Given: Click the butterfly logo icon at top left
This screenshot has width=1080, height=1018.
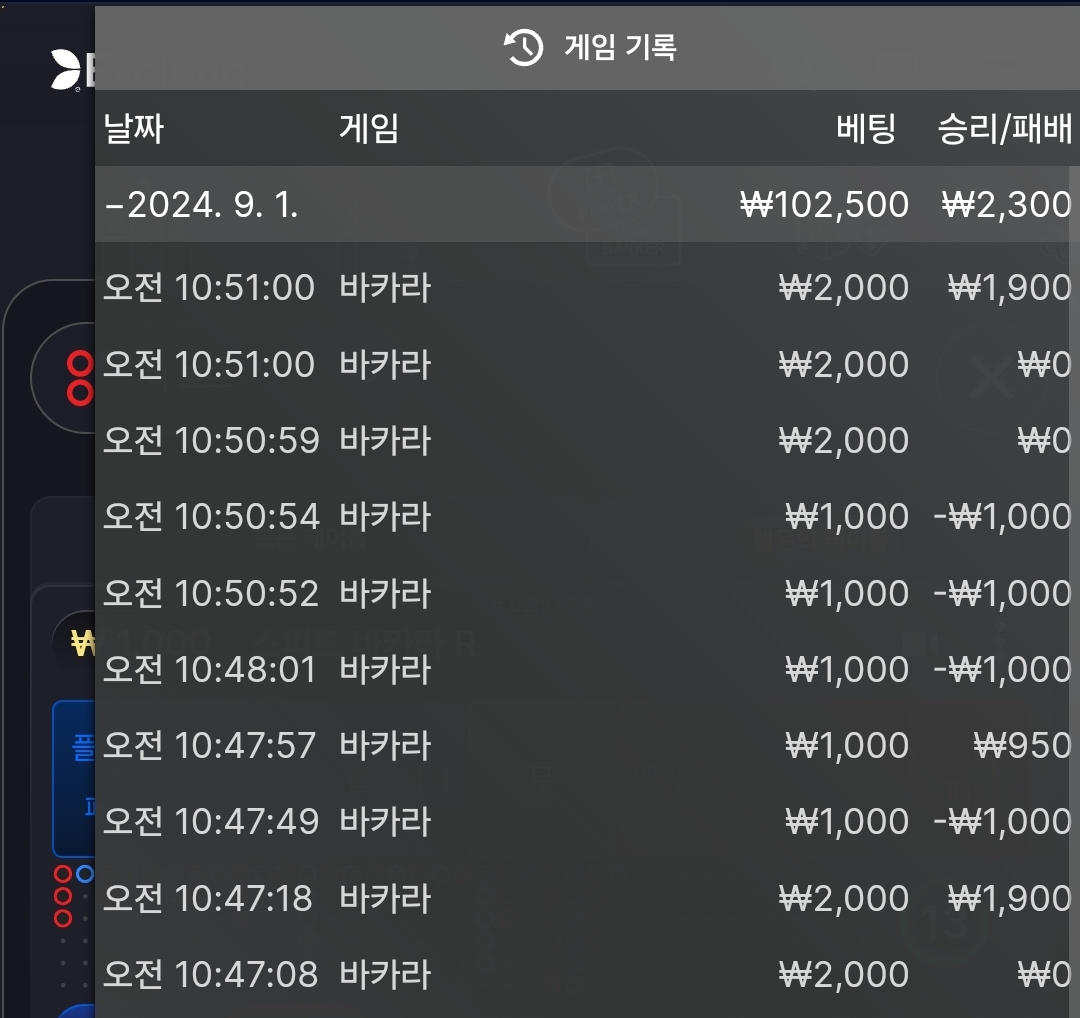Looking at the screenshot, I should (66, 70).
